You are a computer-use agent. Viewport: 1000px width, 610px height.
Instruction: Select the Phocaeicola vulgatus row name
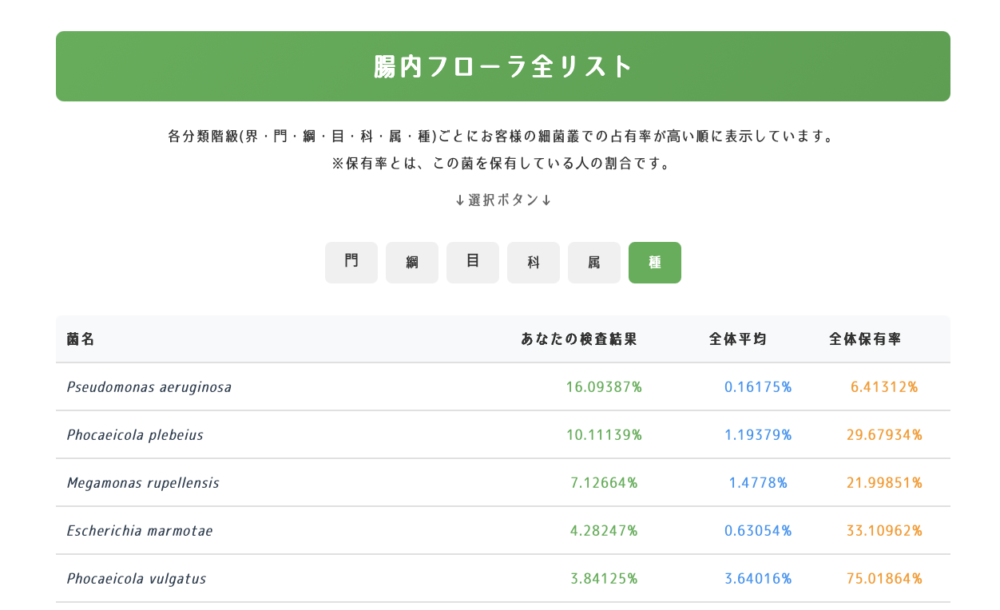tap(136, 579)
